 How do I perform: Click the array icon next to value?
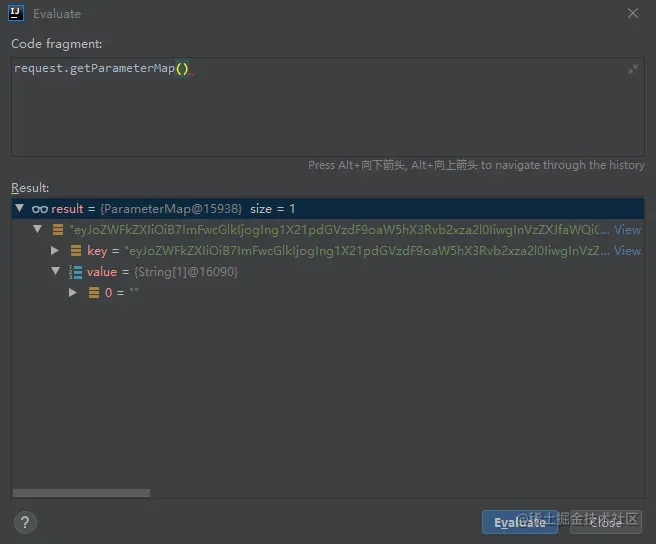[x=75, y=272]
